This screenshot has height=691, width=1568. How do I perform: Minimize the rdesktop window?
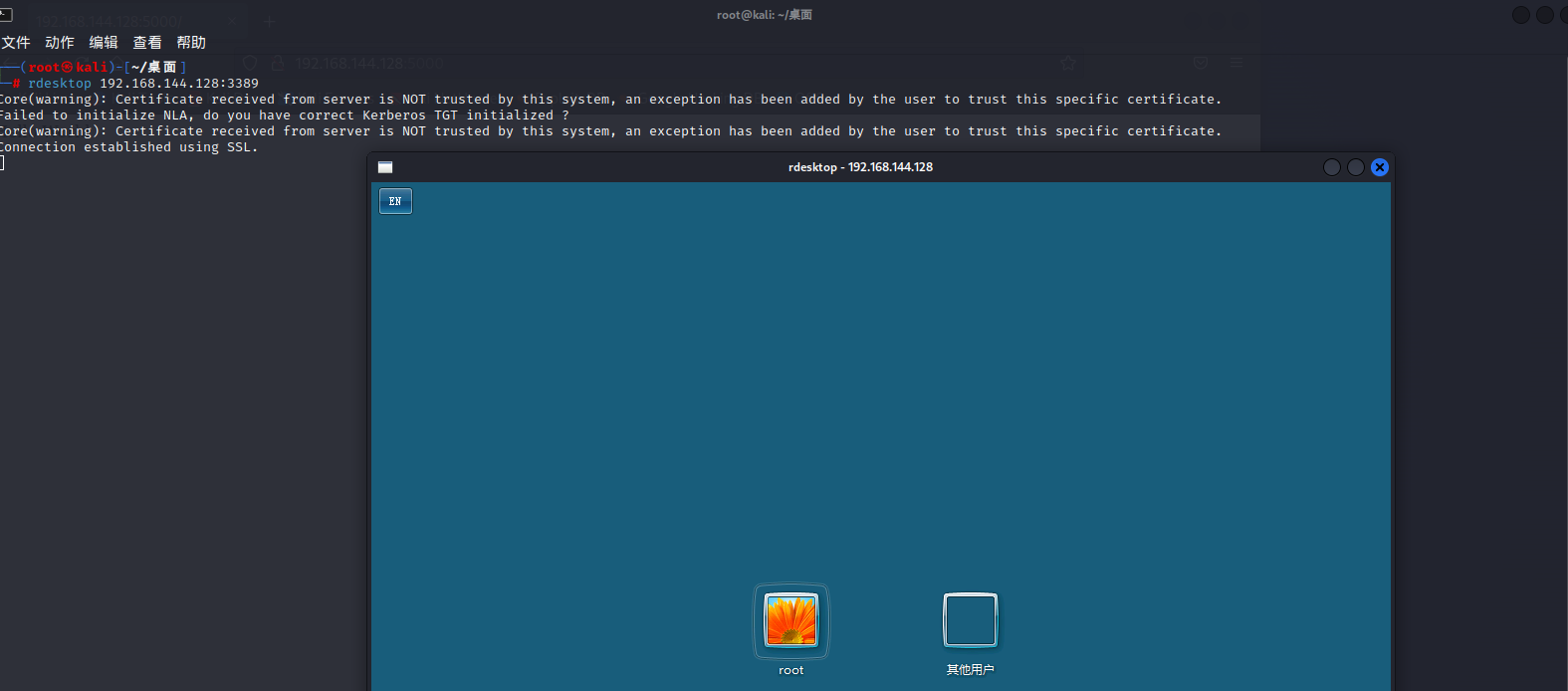(x=1332, y=167)
